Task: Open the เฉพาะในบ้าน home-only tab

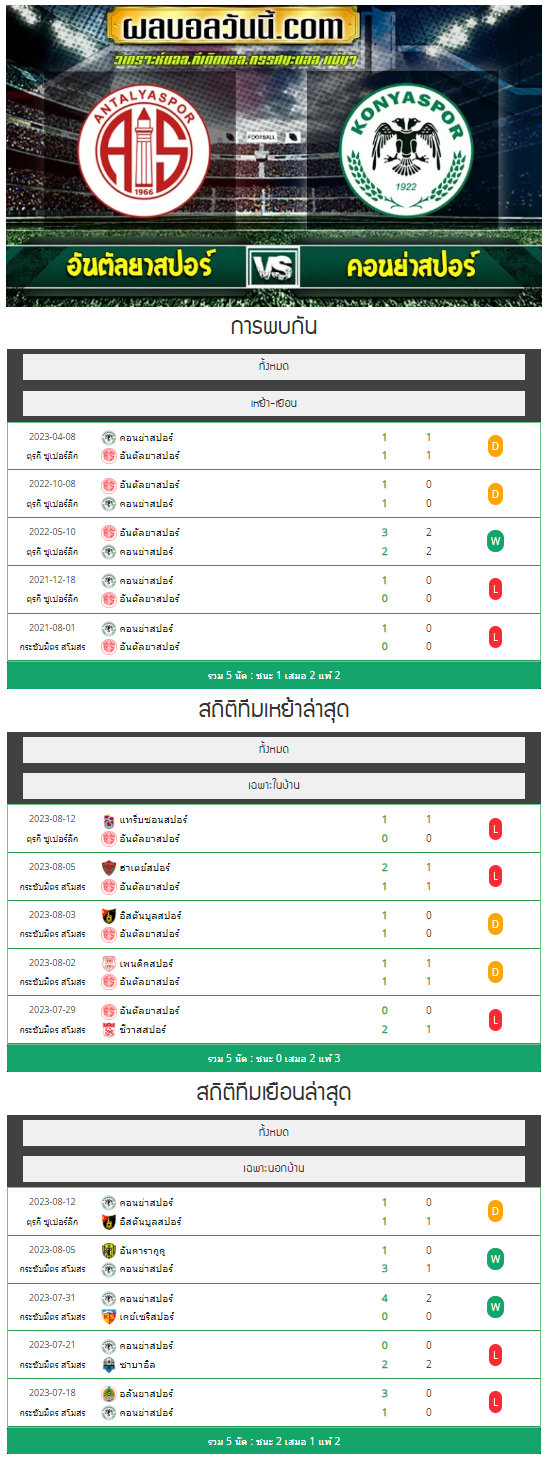Action: [x=274, y=786]
